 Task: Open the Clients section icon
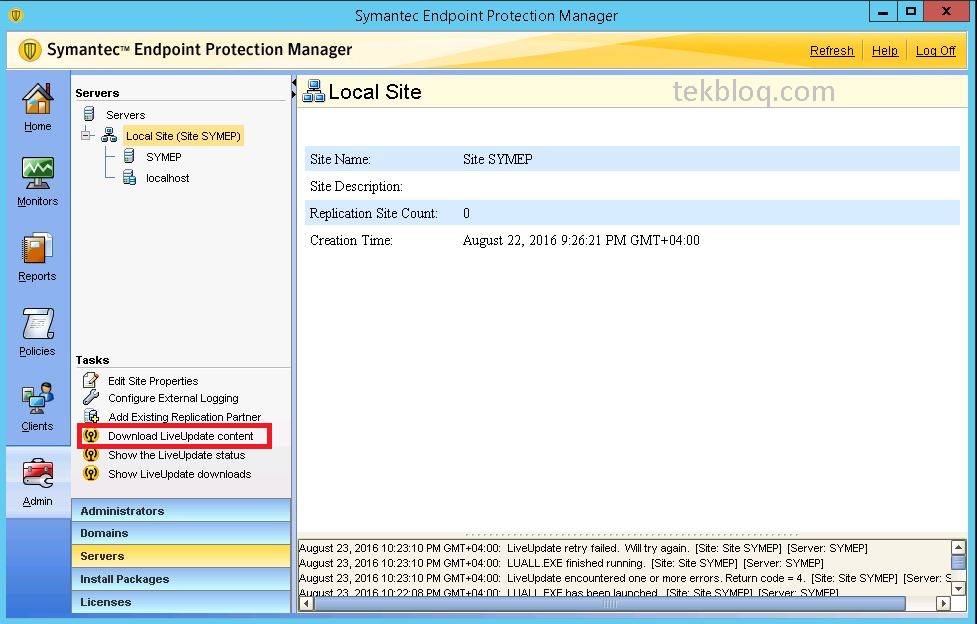pos(37,398)
